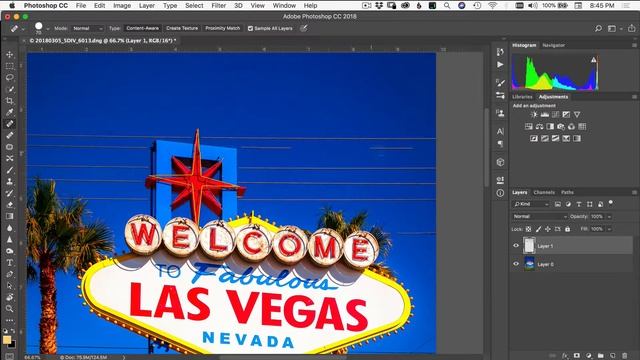Open the Image menu
This screenshot has height=360, width=640.
click(122, 6)
